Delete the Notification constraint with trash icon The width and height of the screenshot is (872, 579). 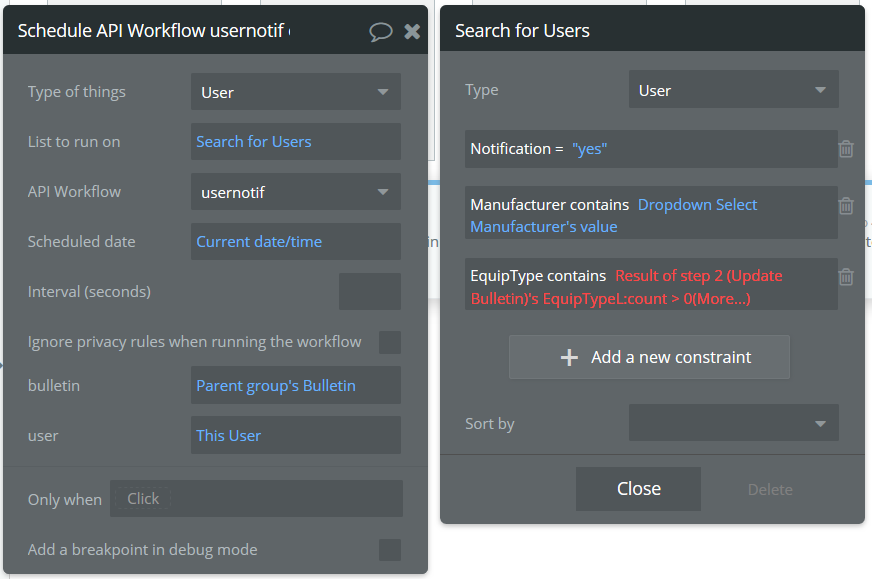point(846,149)
